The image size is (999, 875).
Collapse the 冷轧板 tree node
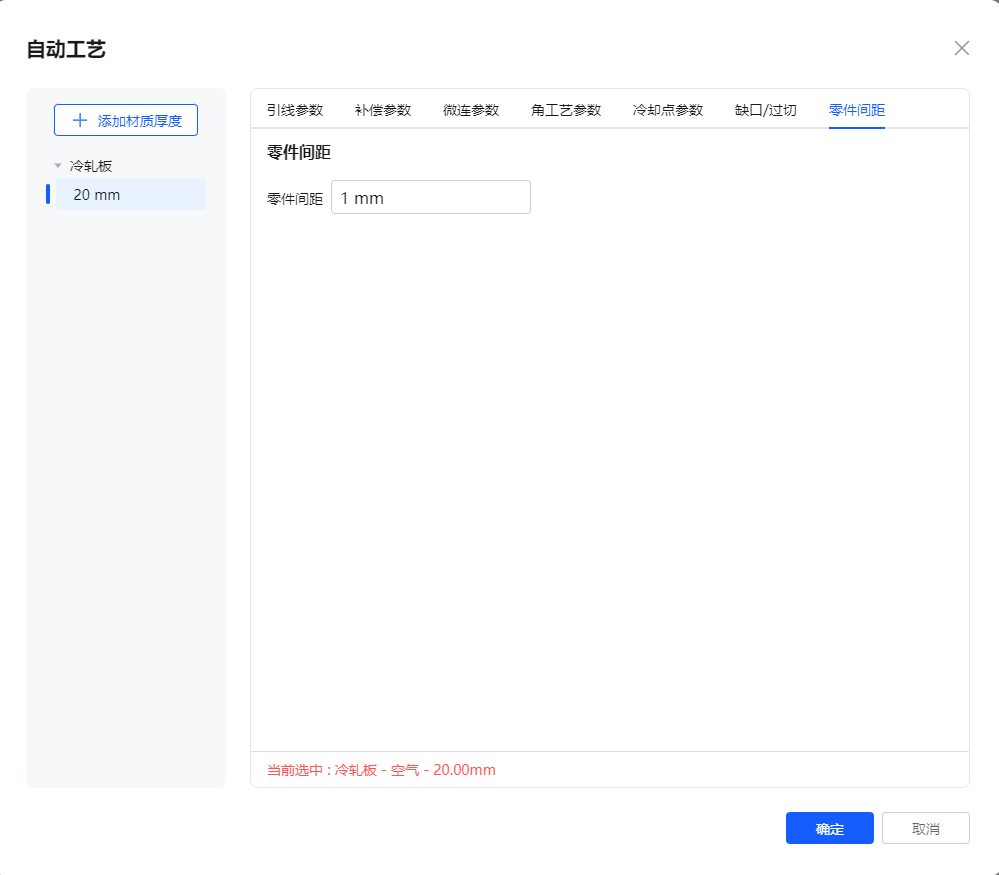(58, 166)
